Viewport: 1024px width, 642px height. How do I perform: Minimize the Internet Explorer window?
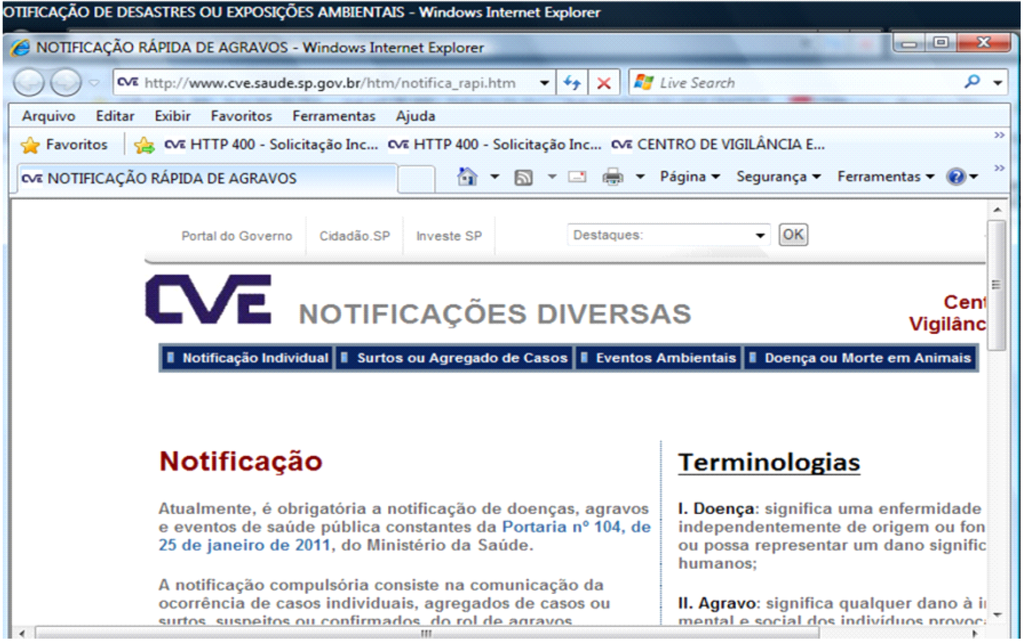tap(909, 42)
